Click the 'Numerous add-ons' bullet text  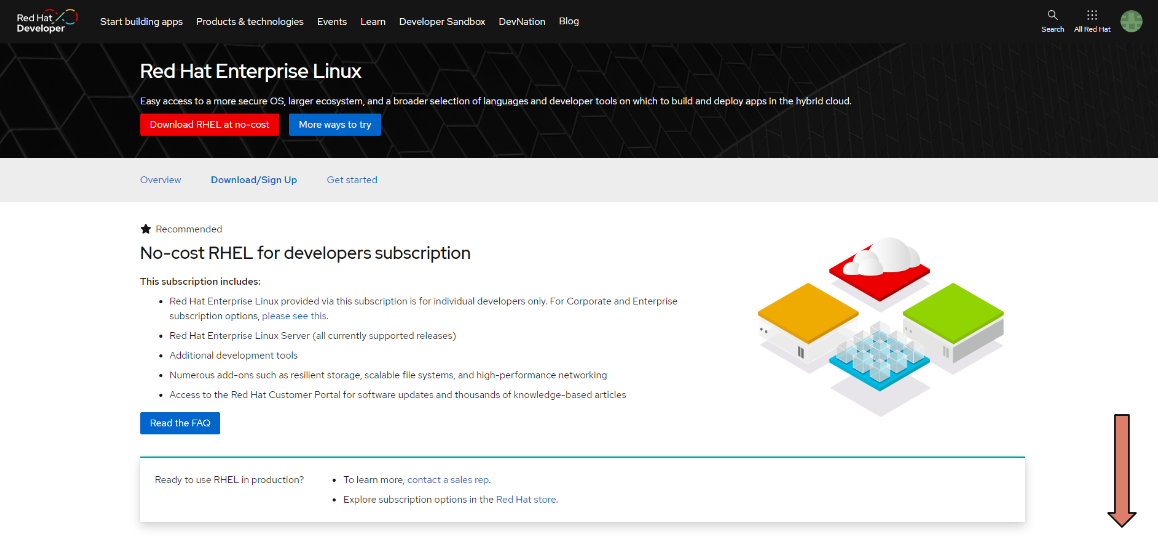click(388, 375)
